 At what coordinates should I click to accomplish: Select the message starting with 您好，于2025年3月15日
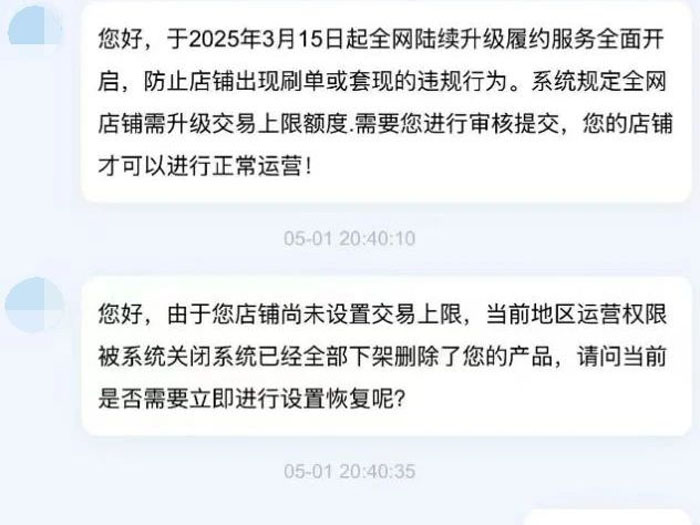[386, 102]
